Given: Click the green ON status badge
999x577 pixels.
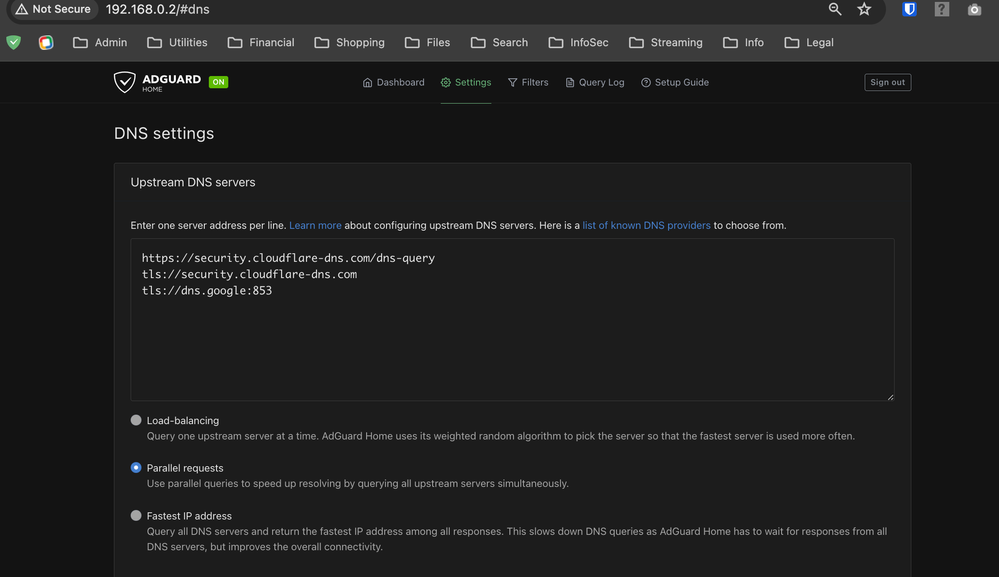Looking at the screenshot, I should tap(219, 82).
